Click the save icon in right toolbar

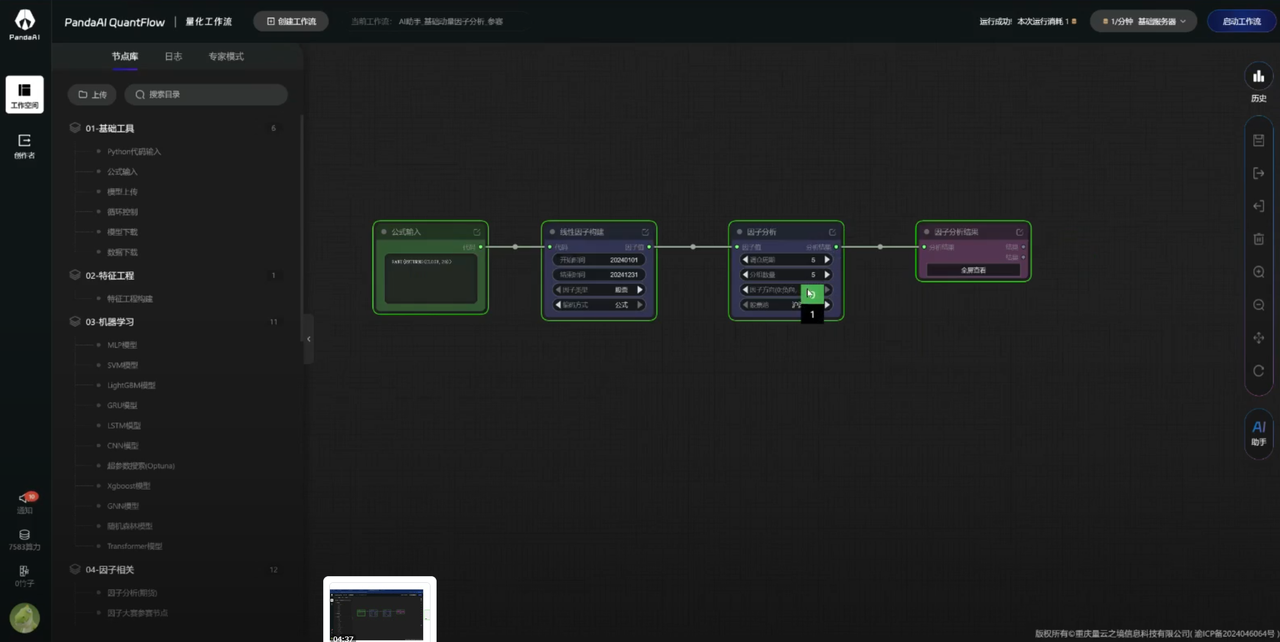[x=1258, y=141]
